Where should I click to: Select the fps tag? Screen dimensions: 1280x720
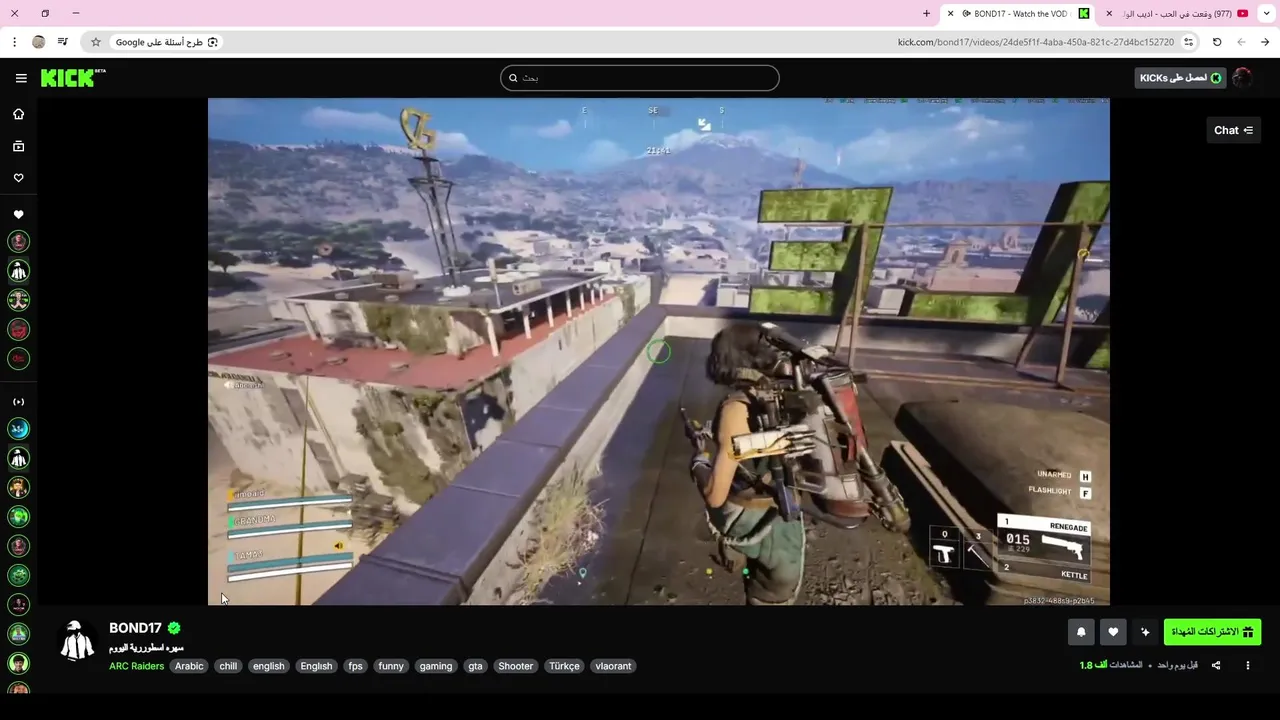click(355, 666)
